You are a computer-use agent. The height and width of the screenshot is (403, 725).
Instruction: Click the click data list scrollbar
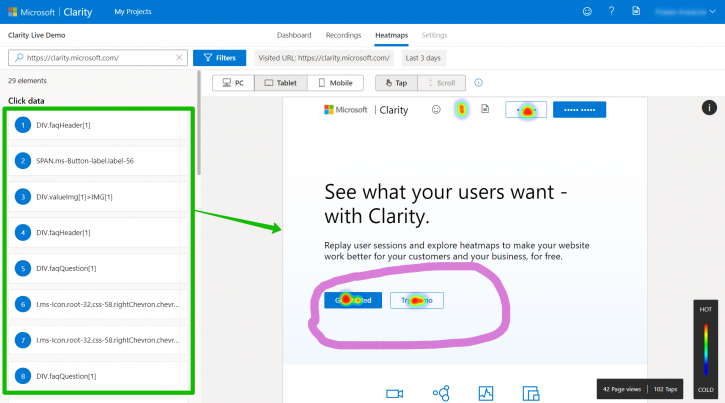199,123
